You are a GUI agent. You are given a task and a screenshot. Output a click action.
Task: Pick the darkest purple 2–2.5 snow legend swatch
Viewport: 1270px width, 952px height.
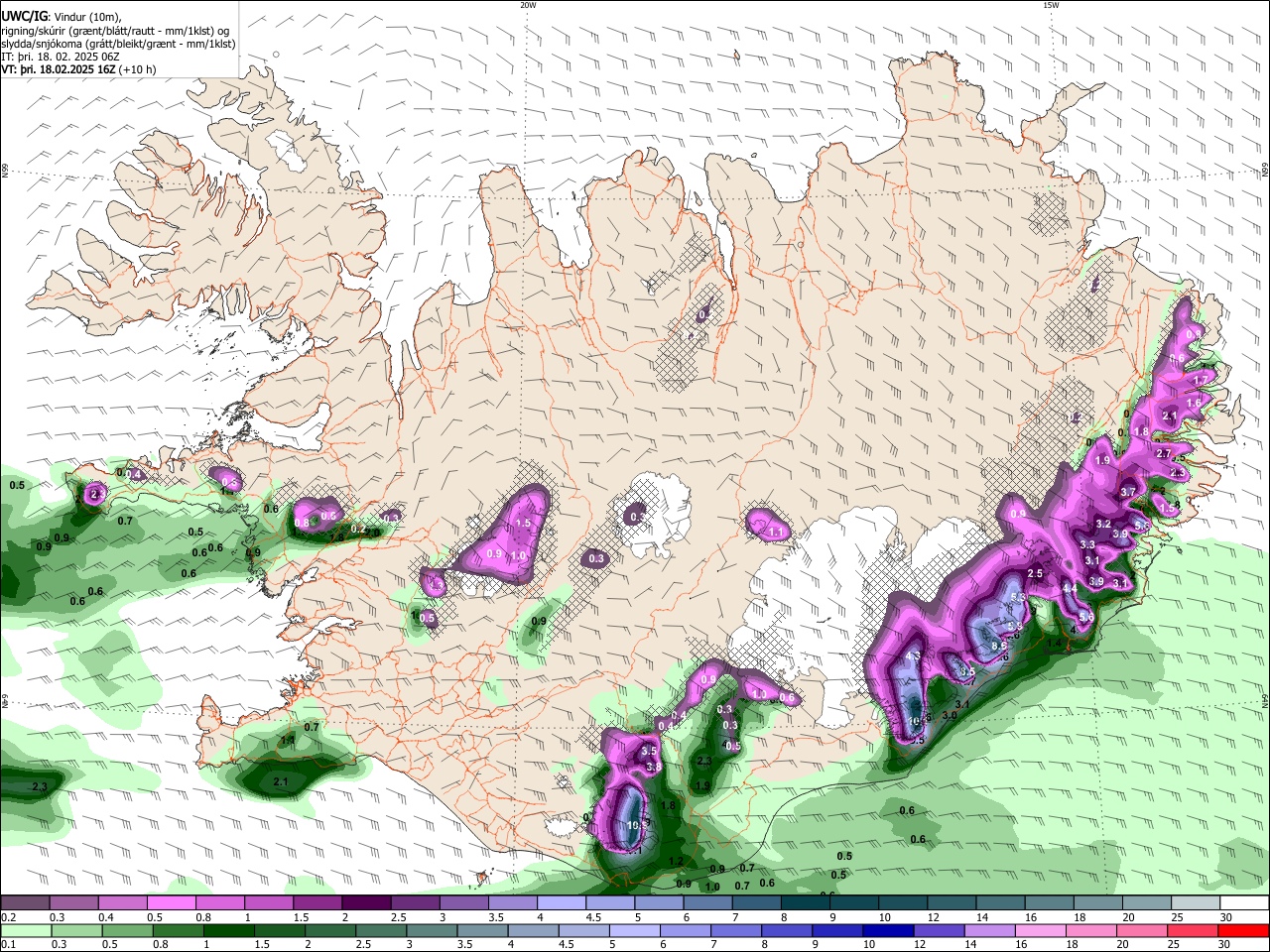pyautogui.click(x=365, y=903)
